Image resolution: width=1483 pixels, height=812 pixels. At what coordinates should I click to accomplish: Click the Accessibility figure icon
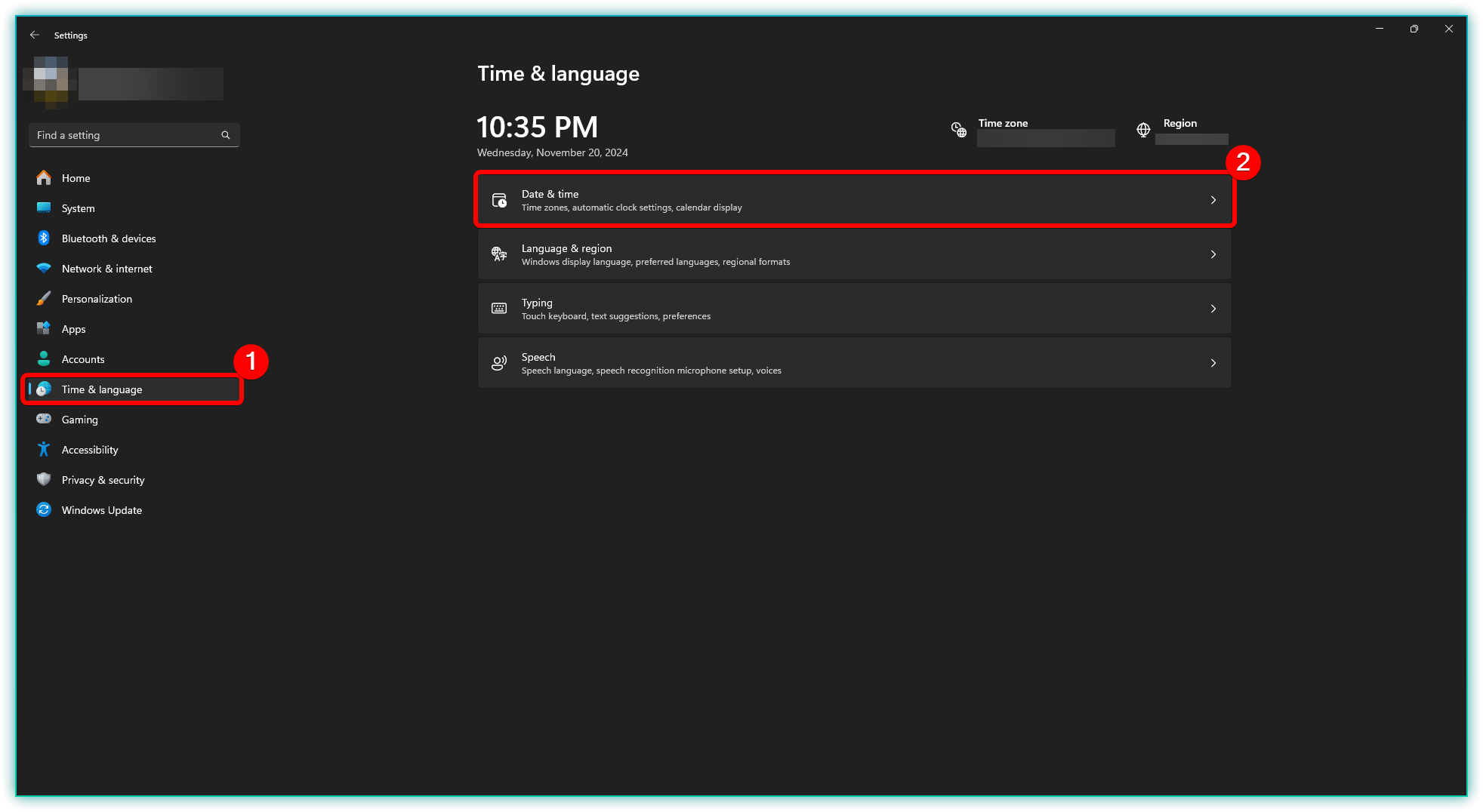coord(44,450)
